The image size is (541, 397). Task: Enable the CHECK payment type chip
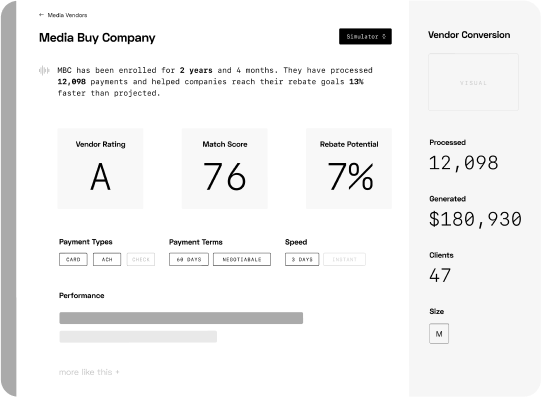(x=141, y=259)
